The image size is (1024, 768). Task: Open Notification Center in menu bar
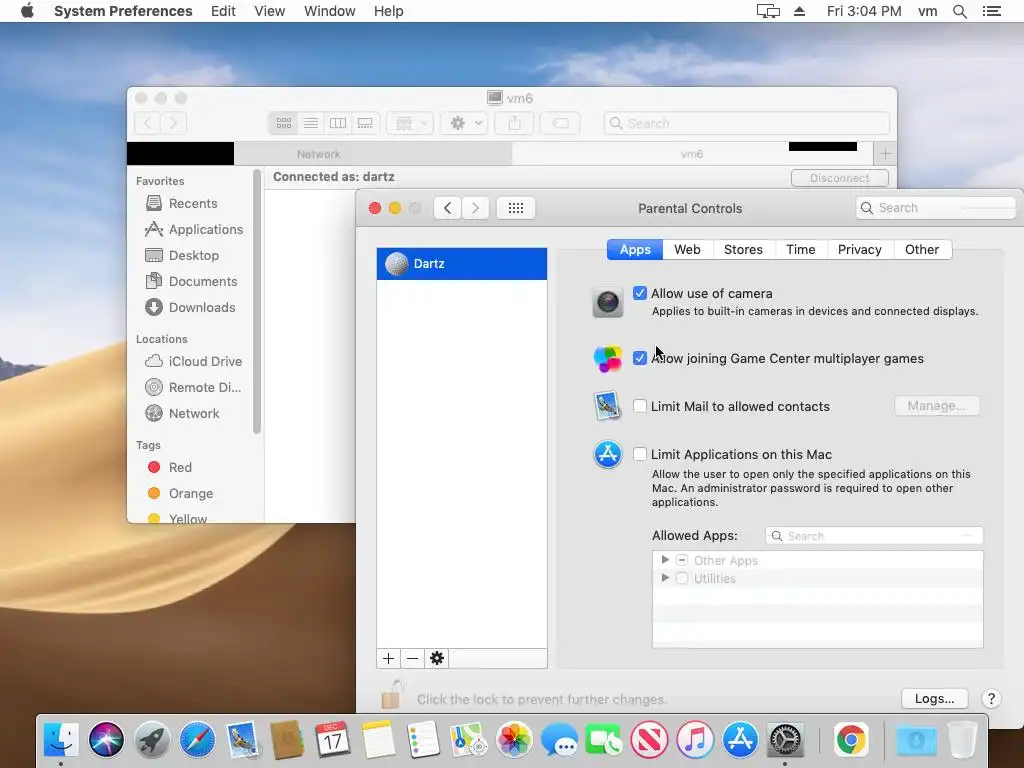coord(991,11)
